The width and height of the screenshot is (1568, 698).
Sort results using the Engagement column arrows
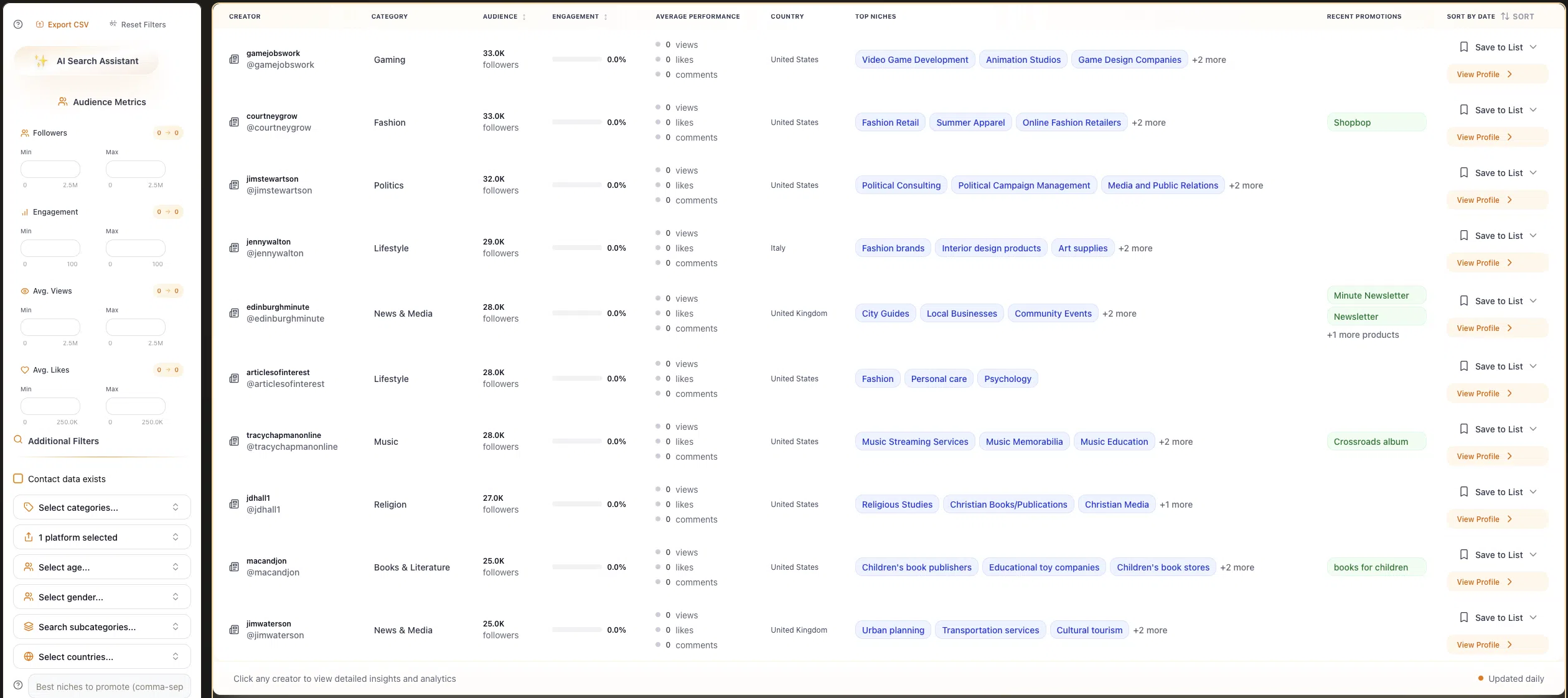[606, 17]
